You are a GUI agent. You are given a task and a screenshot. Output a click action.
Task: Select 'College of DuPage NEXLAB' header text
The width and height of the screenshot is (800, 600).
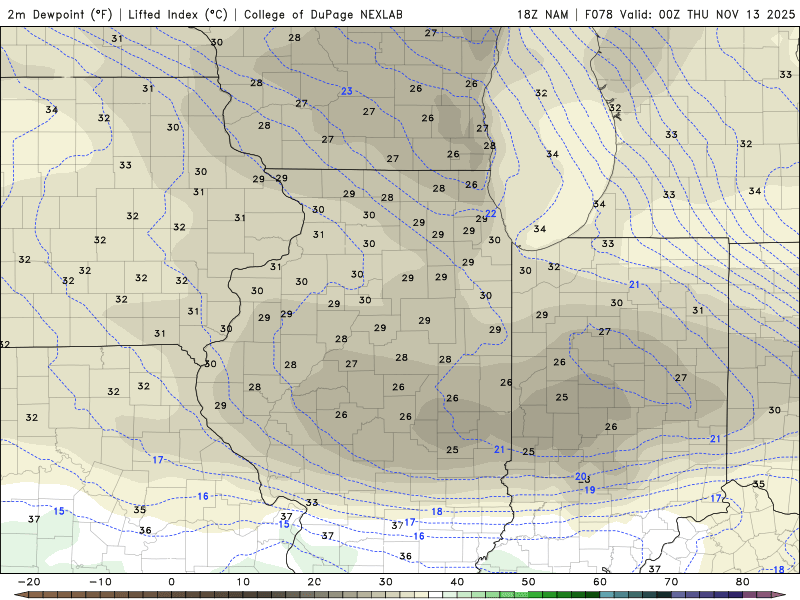323,14
